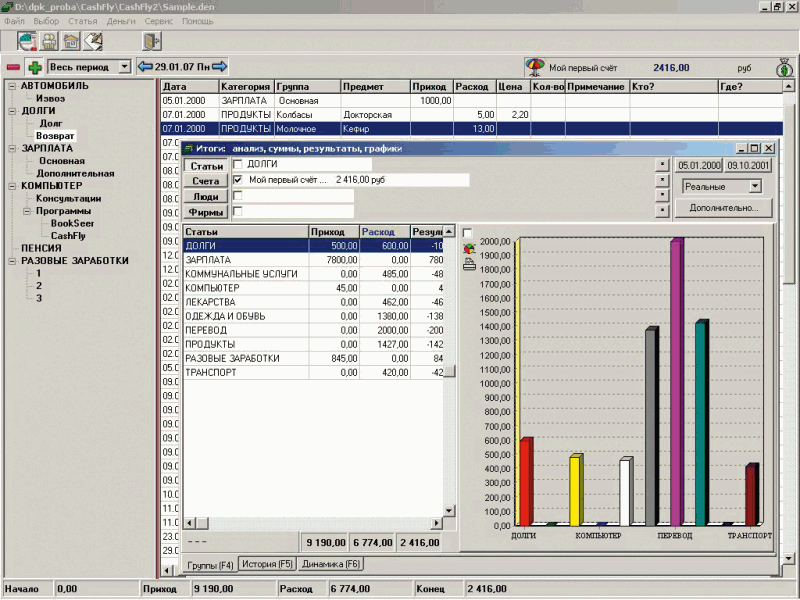This screenshot has width=800, height=600.
Task: Click the teal chart bar
Action: [x=702, y=423]
